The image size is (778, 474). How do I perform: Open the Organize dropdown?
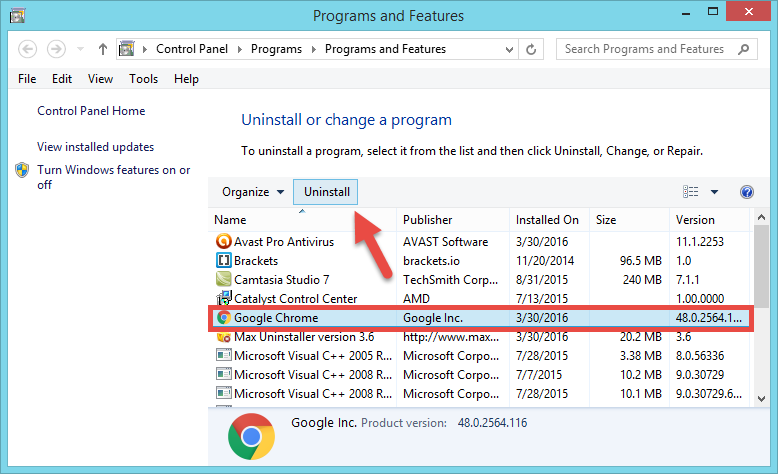(x=253, y=192)
